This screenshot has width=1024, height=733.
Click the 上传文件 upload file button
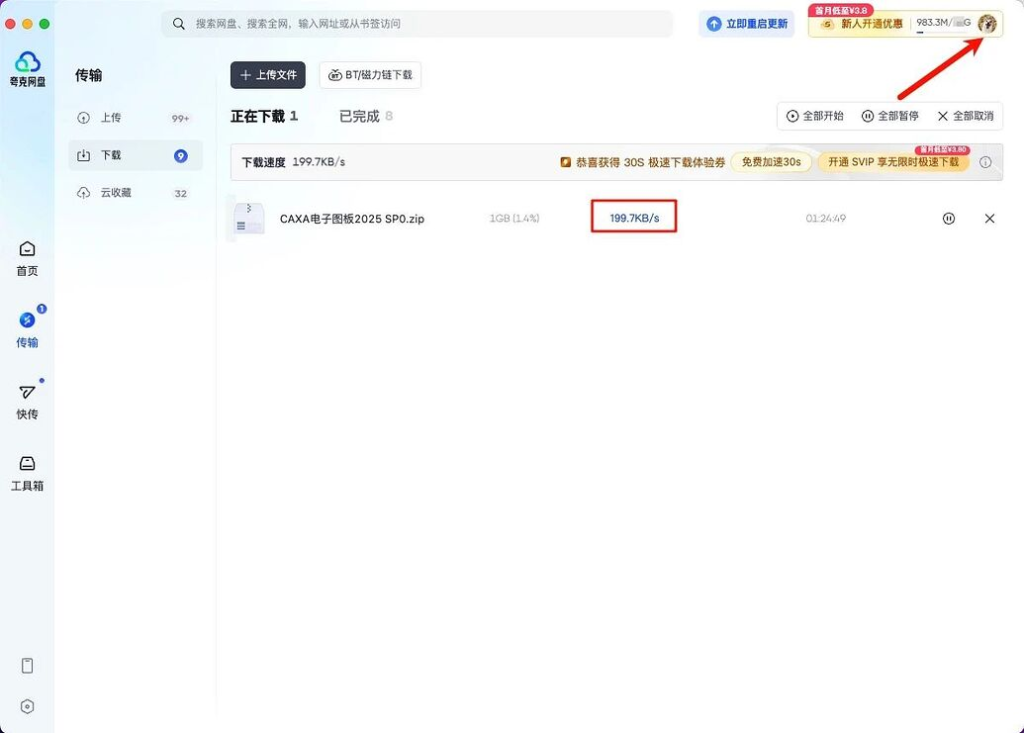point(267,75)
